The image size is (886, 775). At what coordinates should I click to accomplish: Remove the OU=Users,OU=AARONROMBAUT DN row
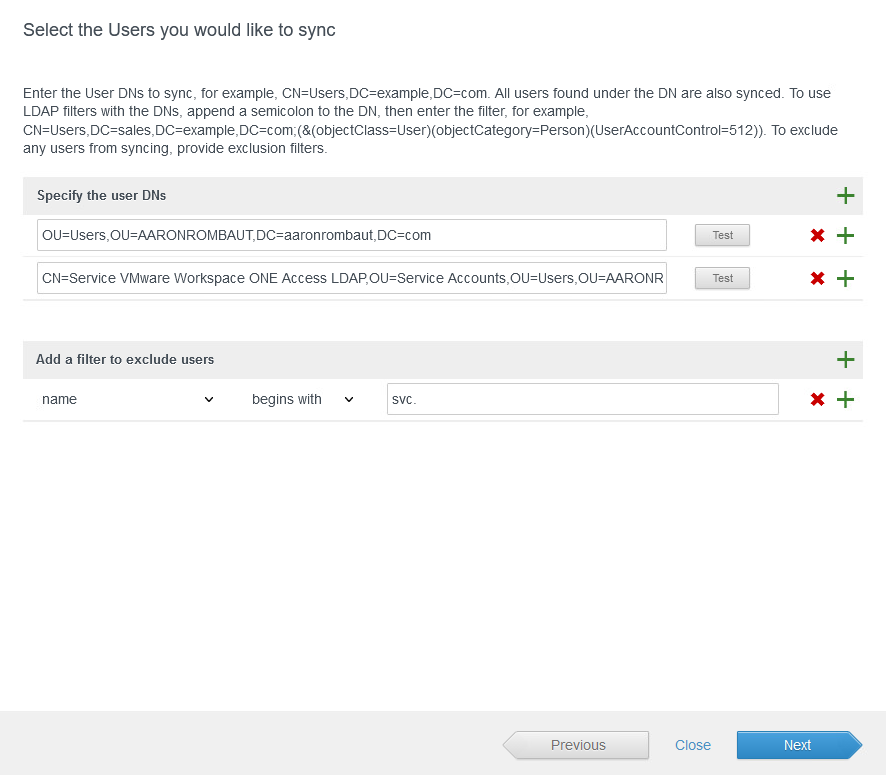[x=817, y=236]
